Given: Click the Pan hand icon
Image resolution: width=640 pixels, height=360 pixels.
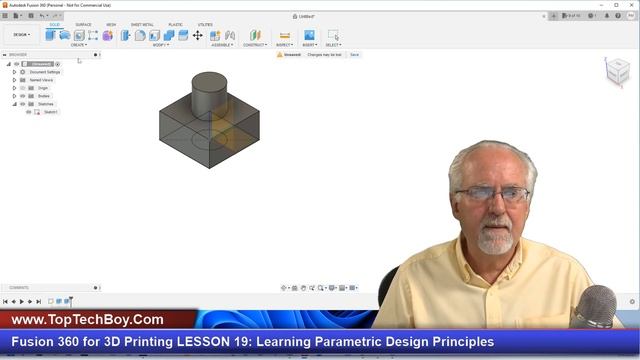Looking at the screenshot, I should [x=303, y=288].
